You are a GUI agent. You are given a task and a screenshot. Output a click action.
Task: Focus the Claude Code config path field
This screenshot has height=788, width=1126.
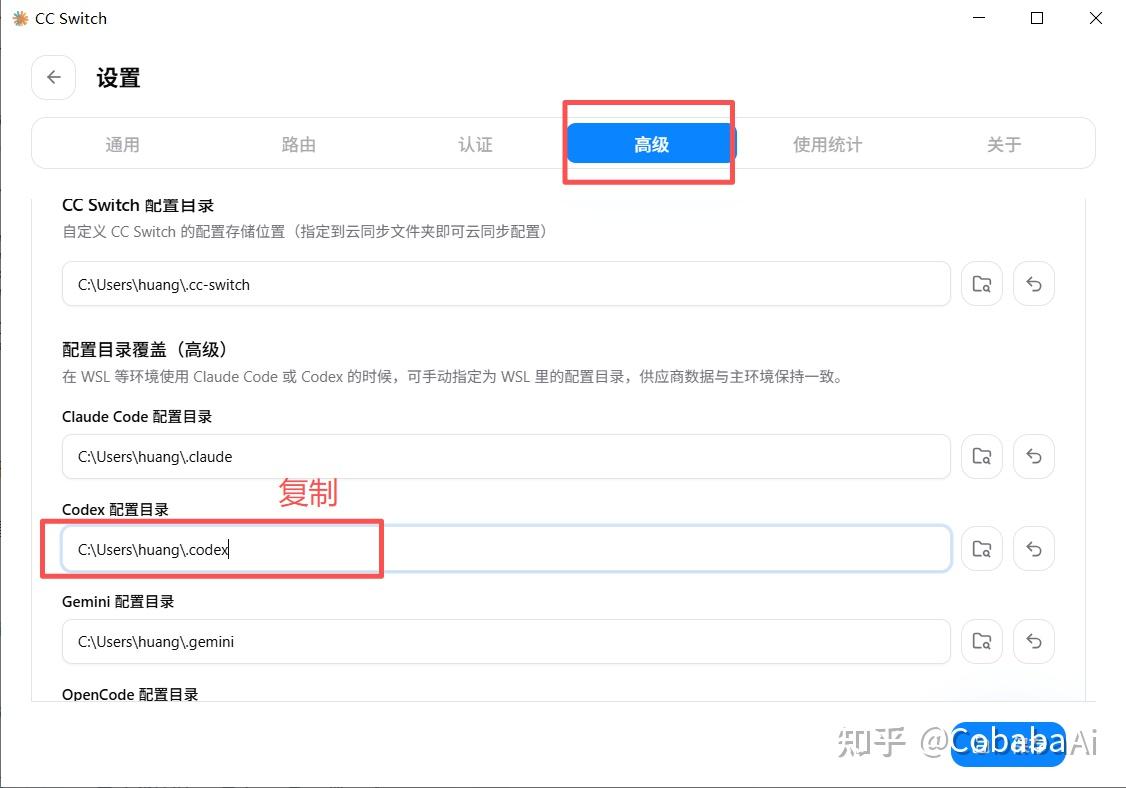(506, 456)
